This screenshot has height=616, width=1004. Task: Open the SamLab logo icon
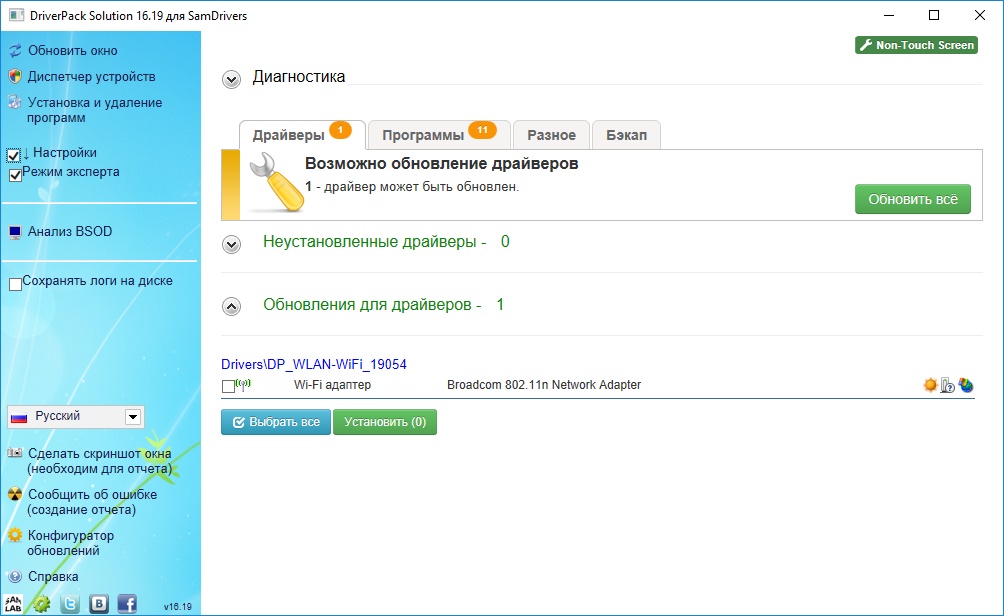click(14, 603)
